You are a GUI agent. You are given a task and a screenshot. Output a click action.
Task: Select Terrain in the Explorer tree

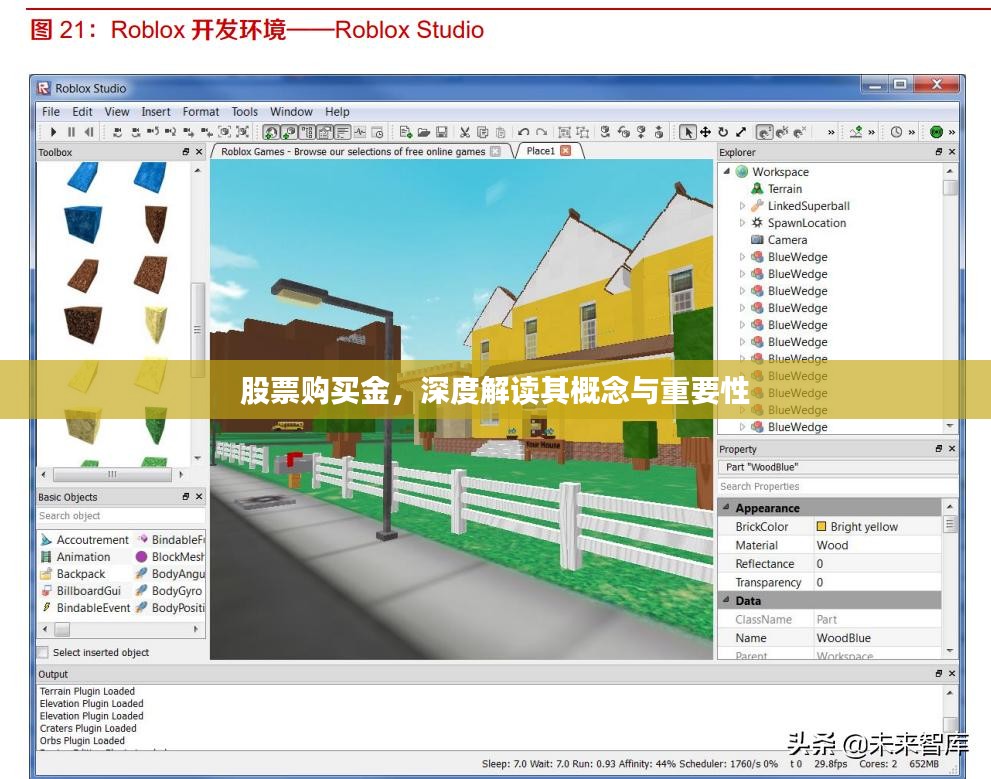pos(784,188)
